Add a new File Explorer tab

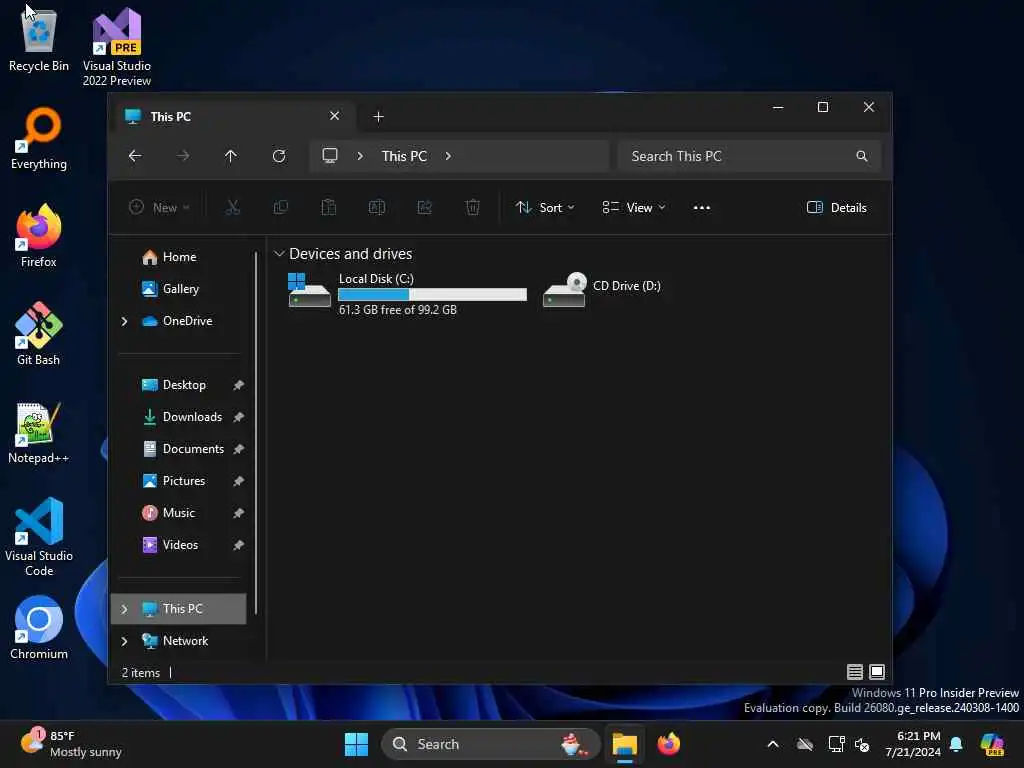coord(378,116)
